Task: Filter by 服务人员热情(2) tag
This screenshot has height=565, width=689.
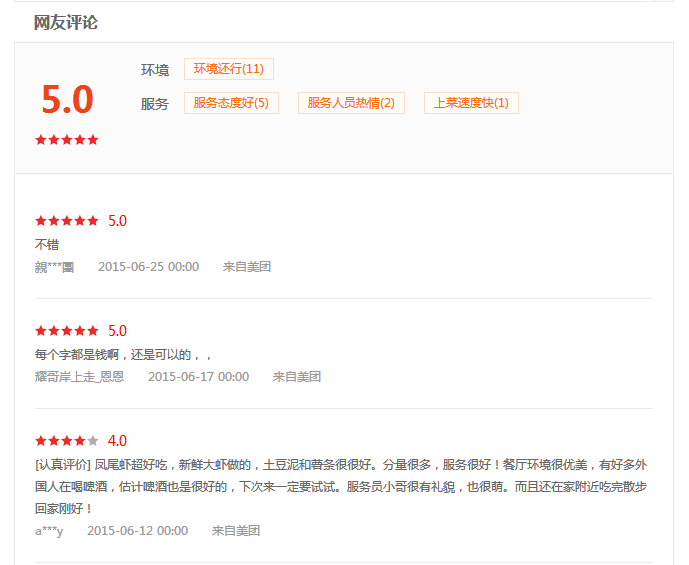Action: pos(351,103)
